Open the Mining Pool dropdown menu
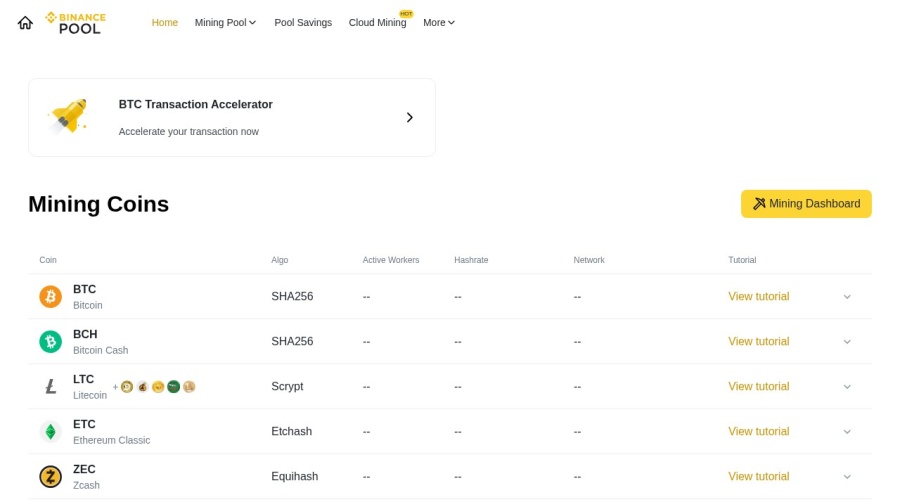900x500 pixels. coord(225,22)
